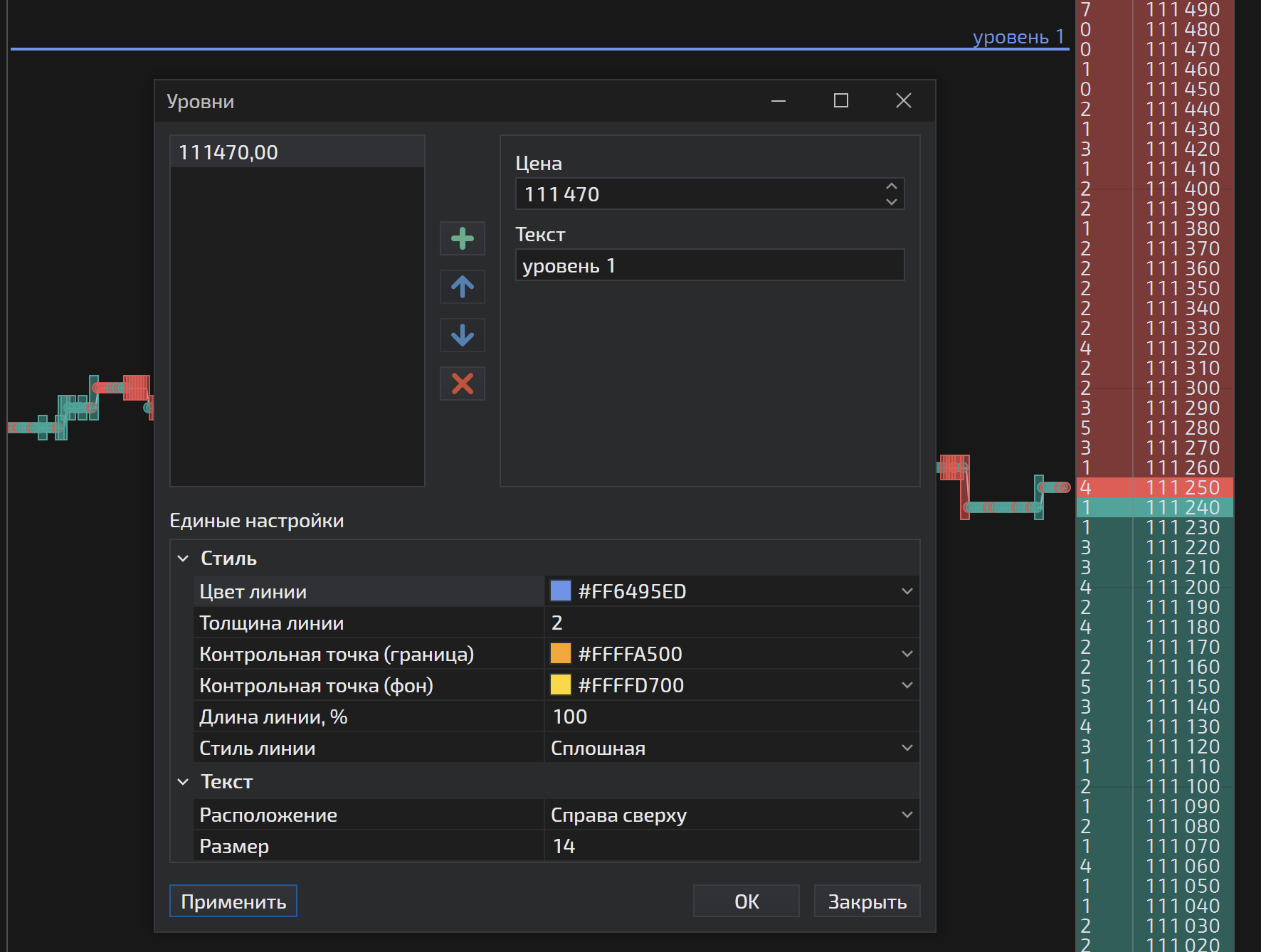Image resolution: width=1261 pixels, height=952 pixels.
Task: Collapse the Текст settings section
Action: (183, 782)
